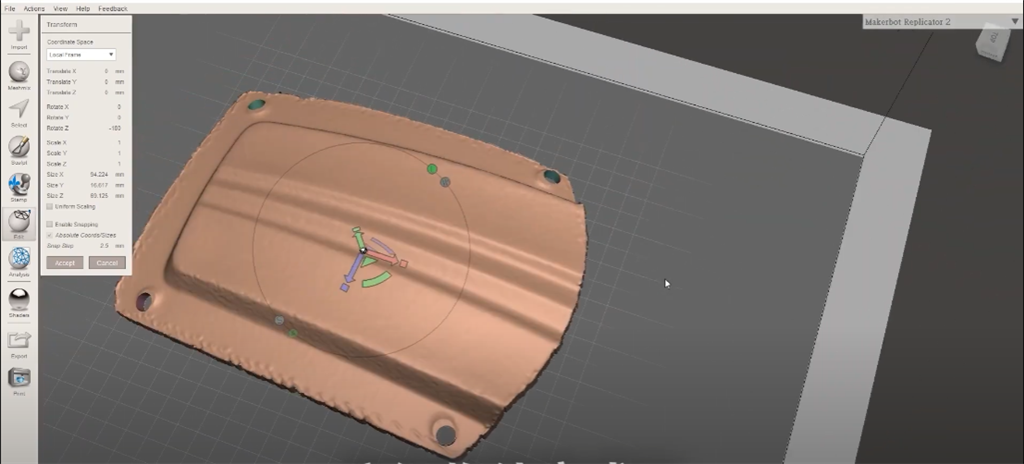Open the File menu
Viewport: 1024px width, 464px height.
[9, 8]
